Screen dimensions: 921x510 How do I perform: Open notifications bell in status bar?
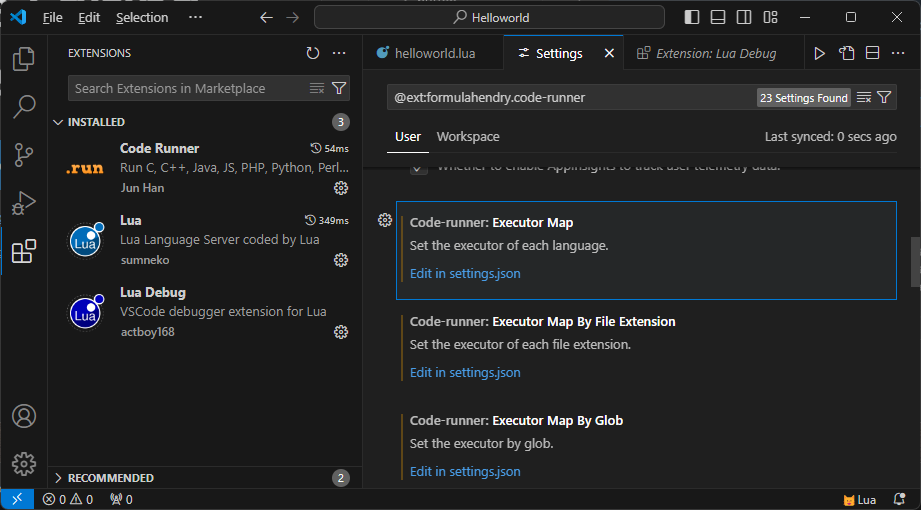pos(899,499)
